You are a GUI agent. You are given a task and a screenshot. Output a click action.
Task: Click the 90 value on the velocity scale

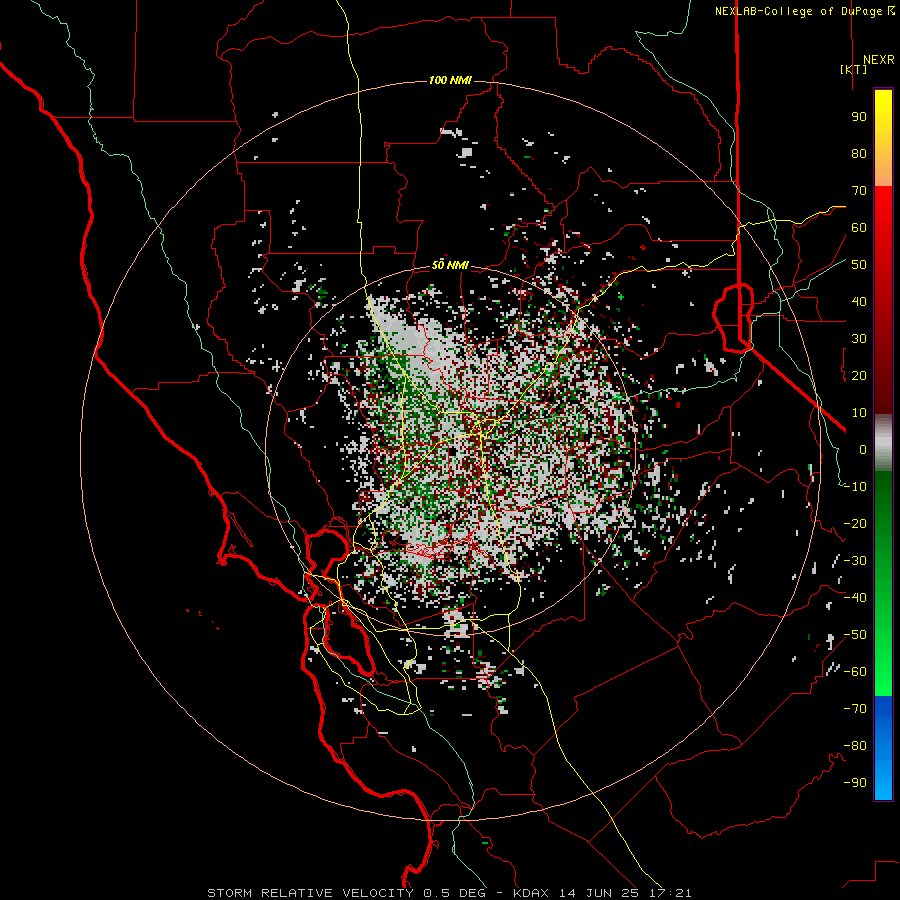(x=859, y=117)
